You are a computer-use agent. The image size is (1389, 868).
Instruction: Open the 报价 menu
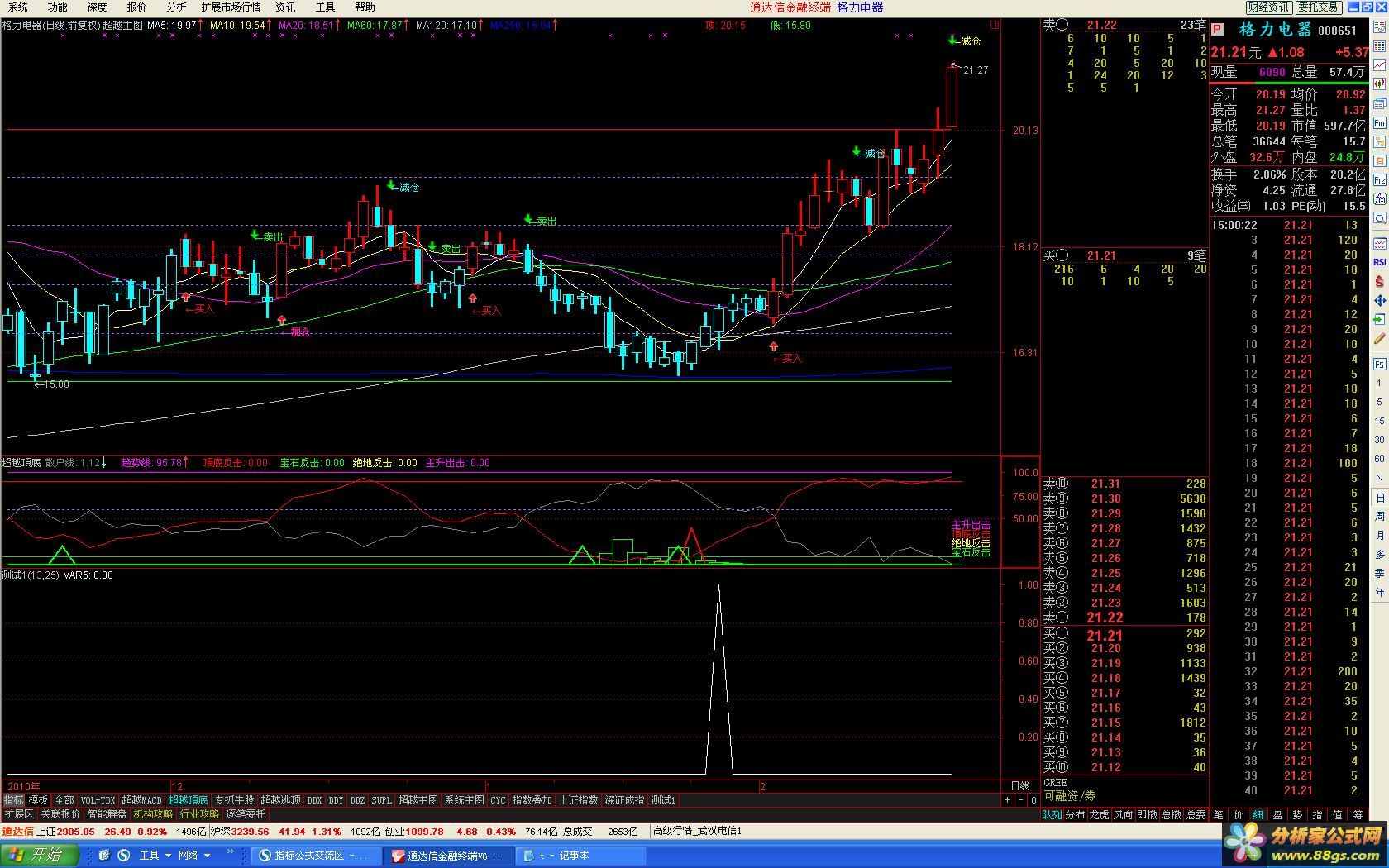(136, 7)
